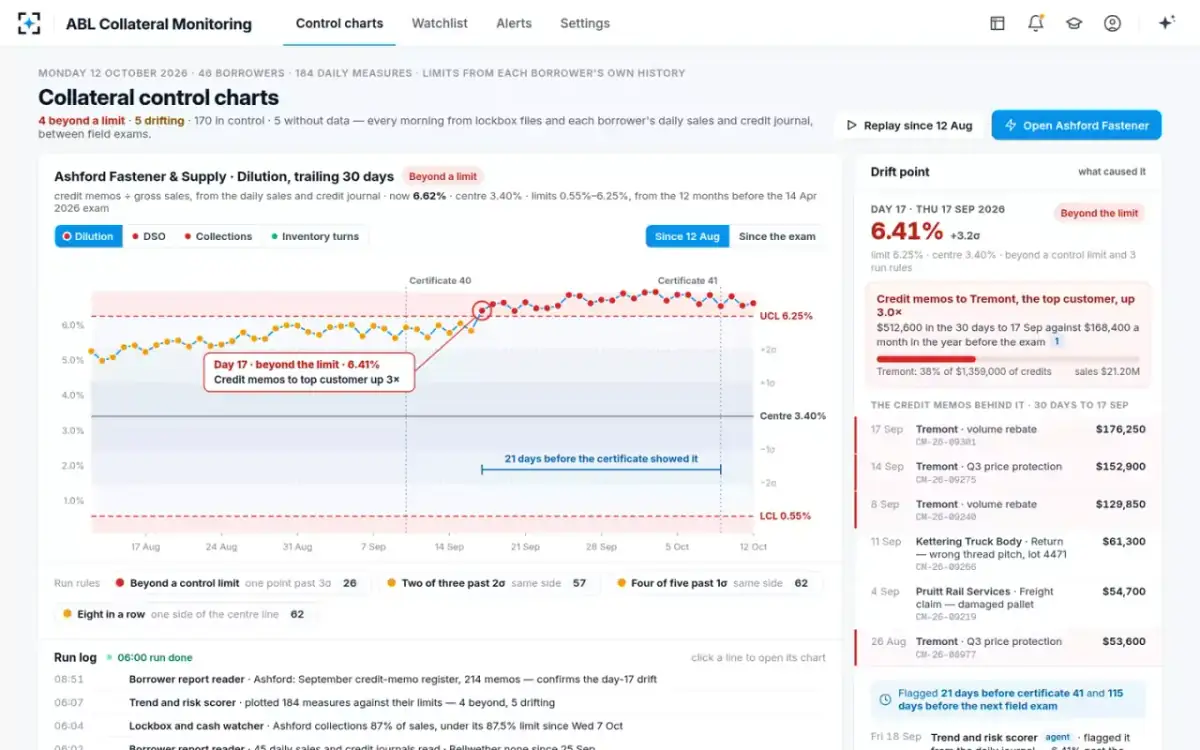Click the UCL 6.25% label
Screen dimensions: 1200x750
point(786,316)
